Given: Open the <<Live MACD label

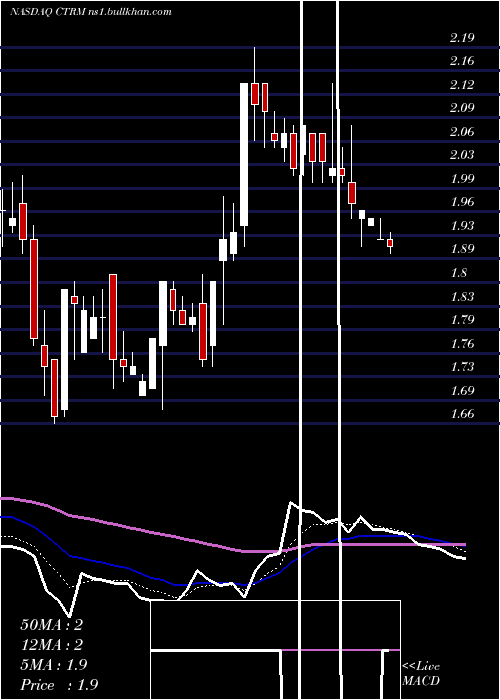Looking at the screenshot, I should pos(421,674).
